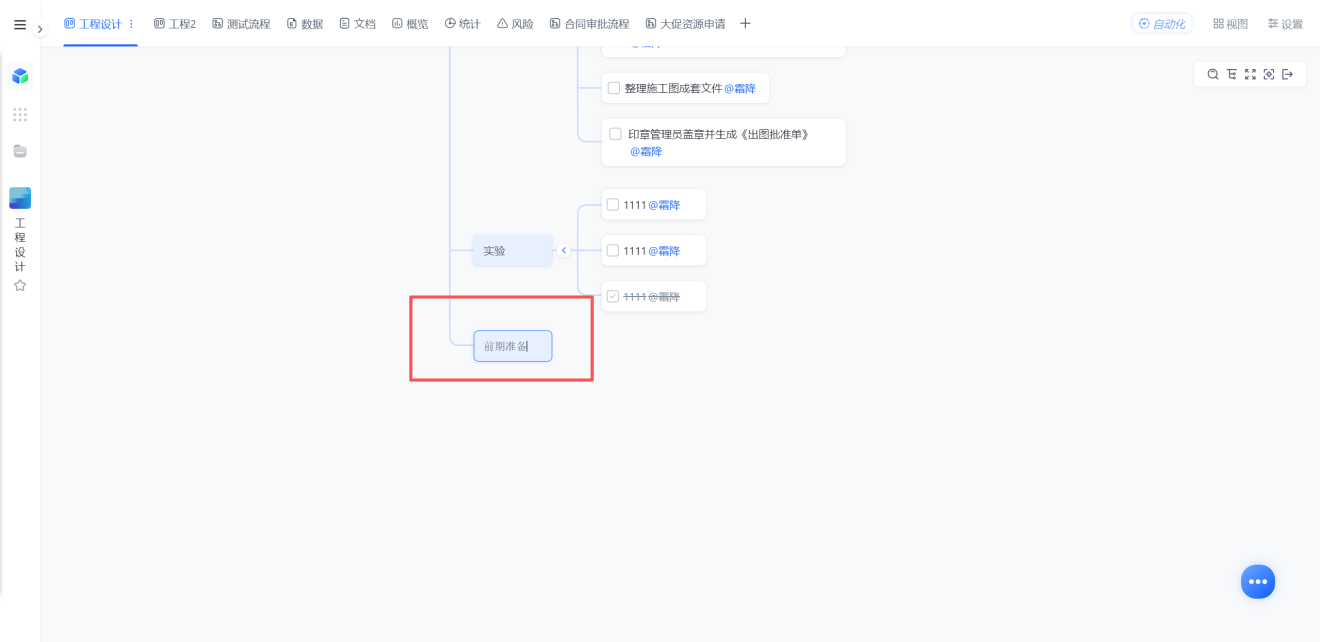
Task: Click the 前期准备 node text input
Action: click(x=513, y=346)
